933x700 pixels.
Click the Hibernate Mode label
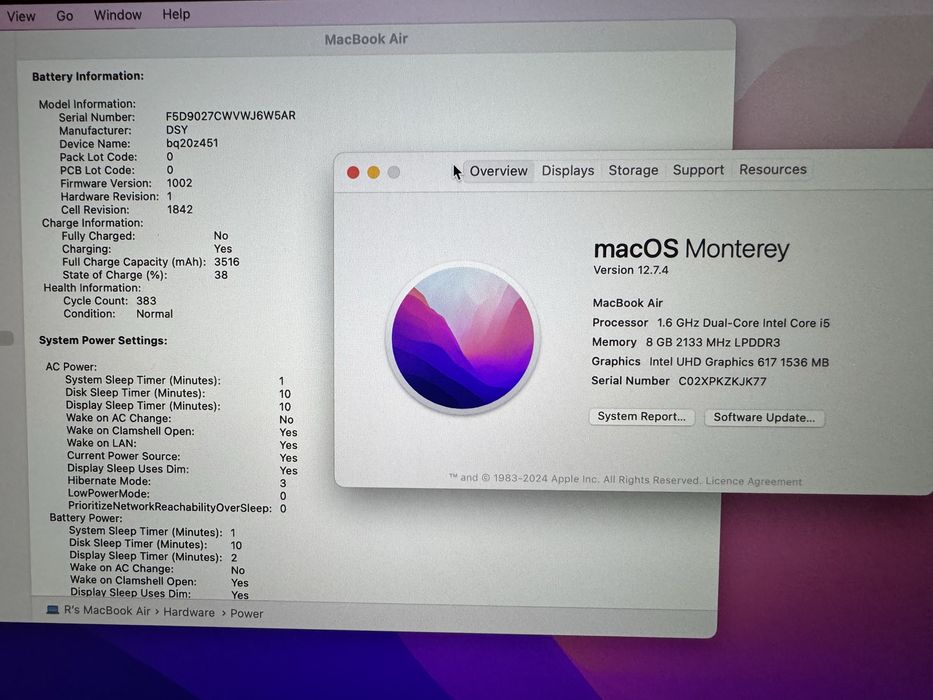point(109,481)
